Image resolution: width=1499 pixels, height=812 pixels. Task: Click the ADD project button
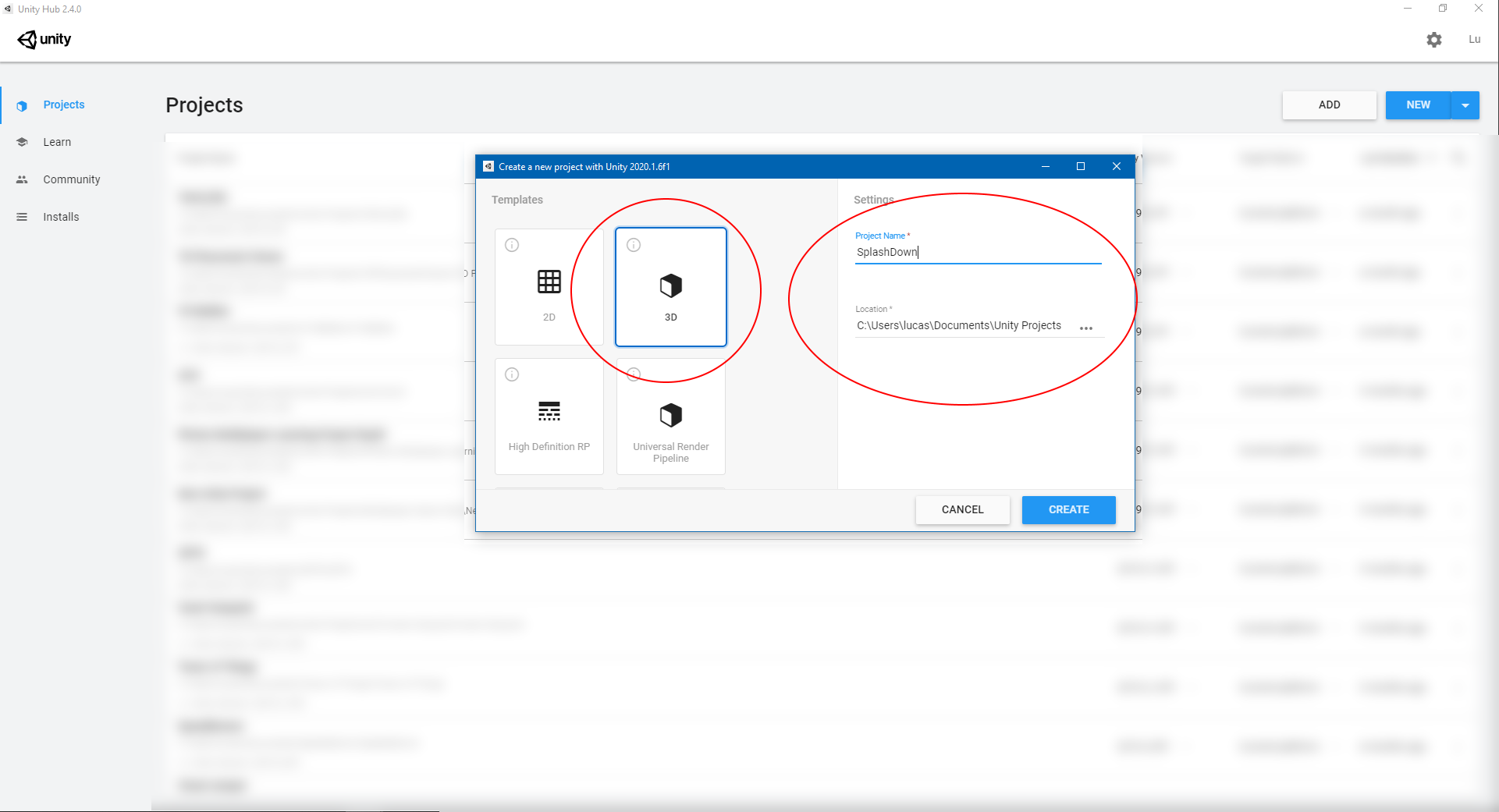click(x=1329, y=105)
